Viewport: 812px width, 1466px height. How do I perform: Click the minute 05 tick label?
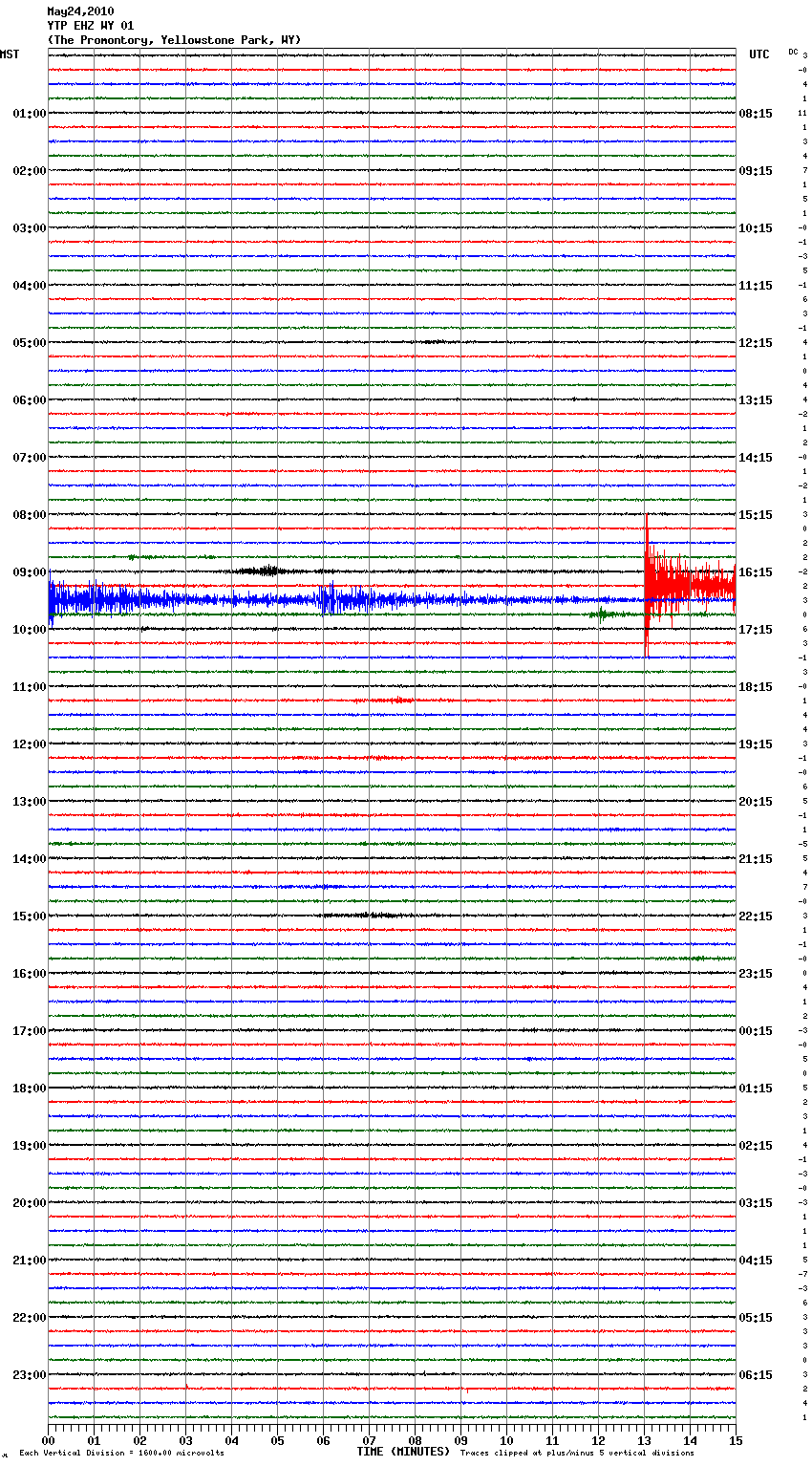click(277, 1440)
